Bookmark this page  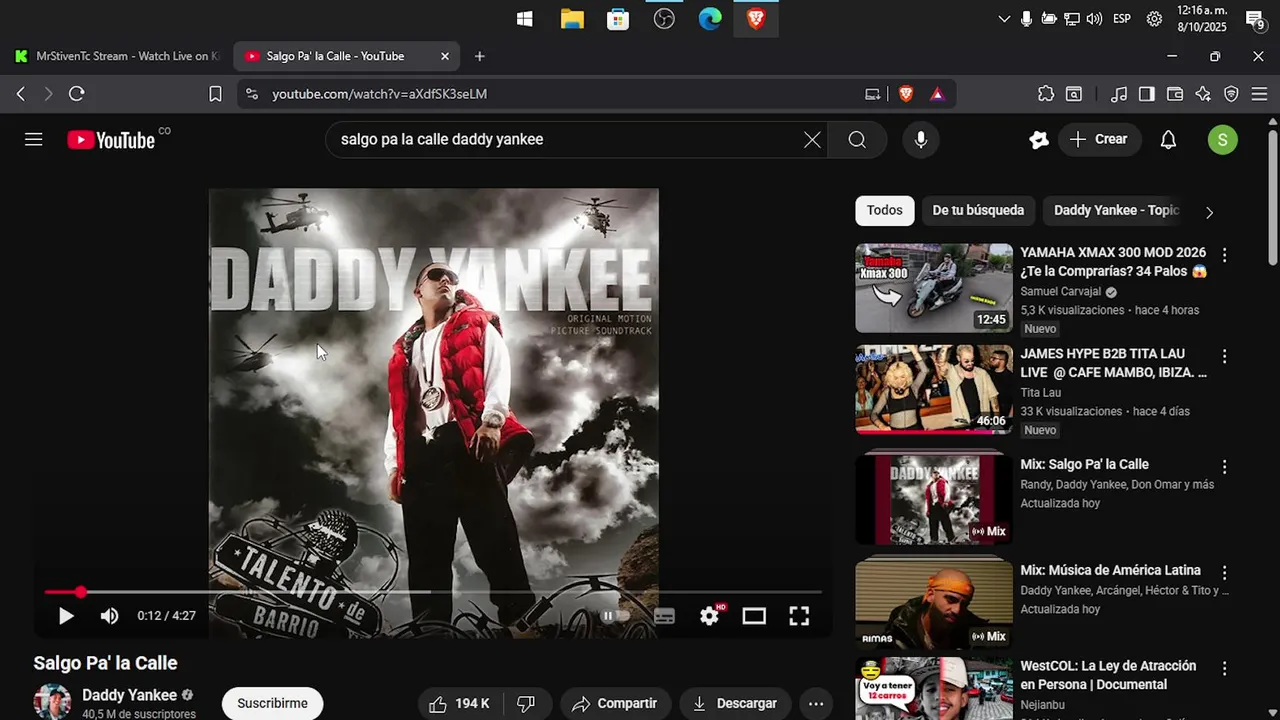[x=215, y=94]
